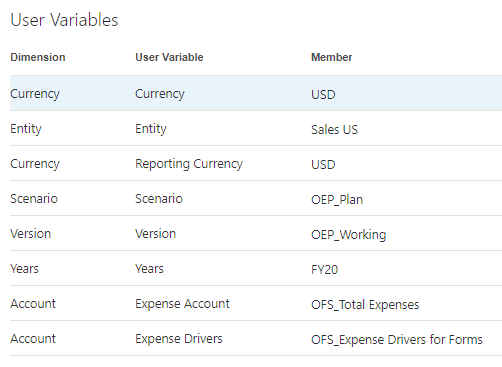Click the Scenario dimension cell
Viewport: 502px width, 367px height.
34,199
